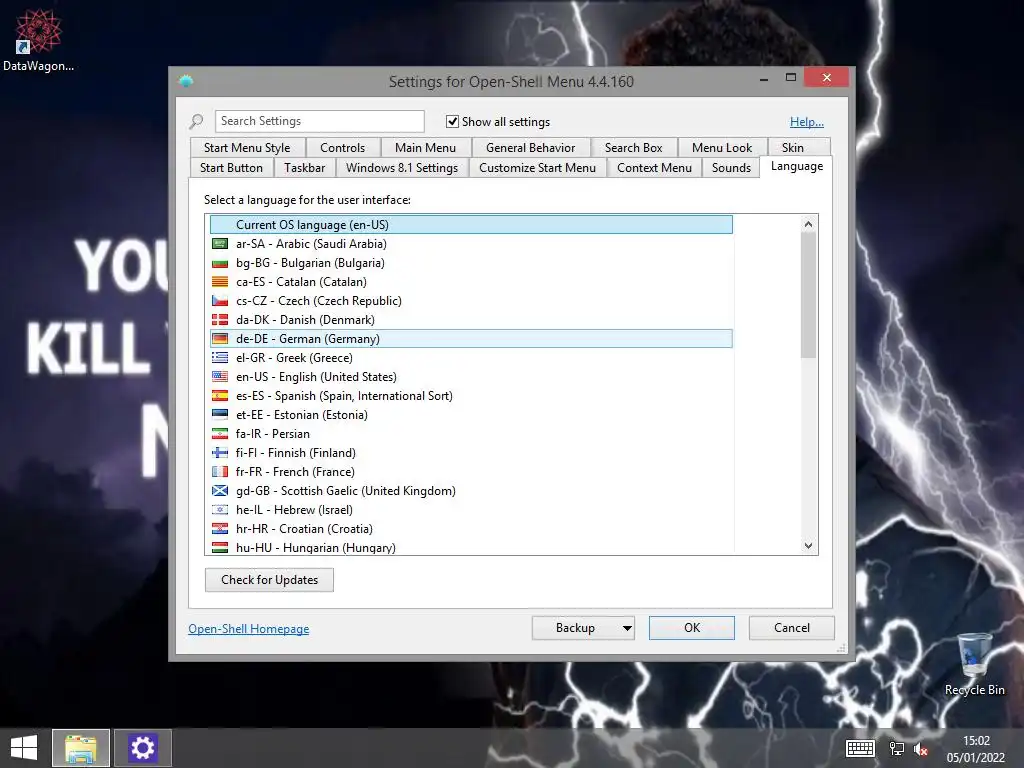Click the Catalan flag icon
1024x768 pixels.
(220, 281)
